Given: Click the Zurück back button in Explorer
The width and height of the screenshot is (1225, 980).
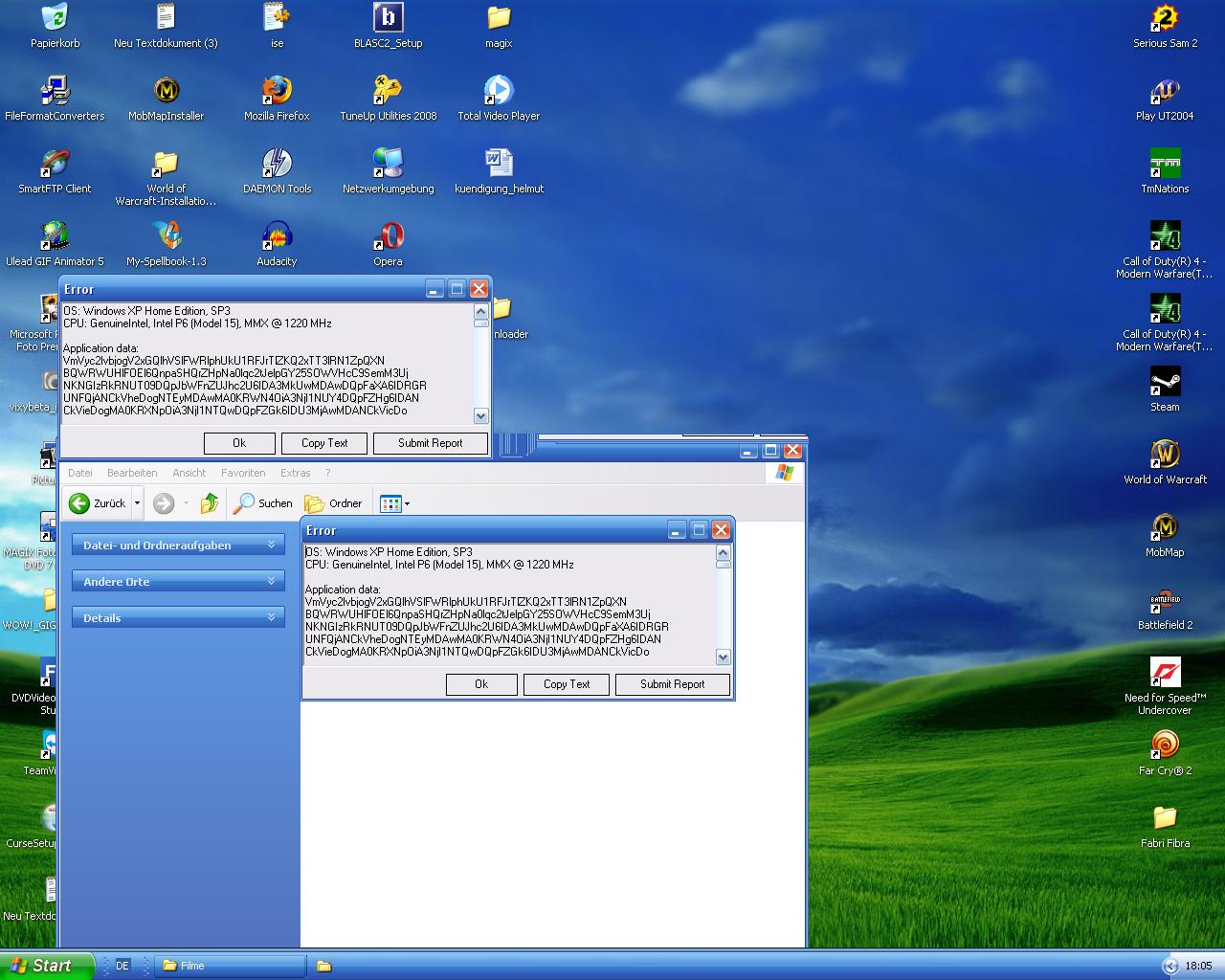Looking at the screenshot, I should 98,503.
